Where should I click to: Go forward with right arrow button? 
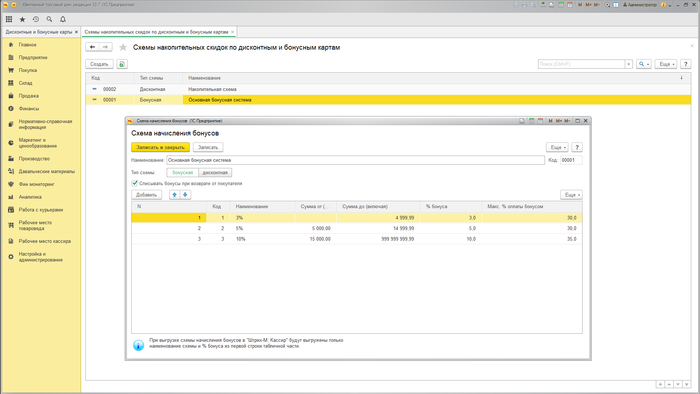[x=105, y=47]
